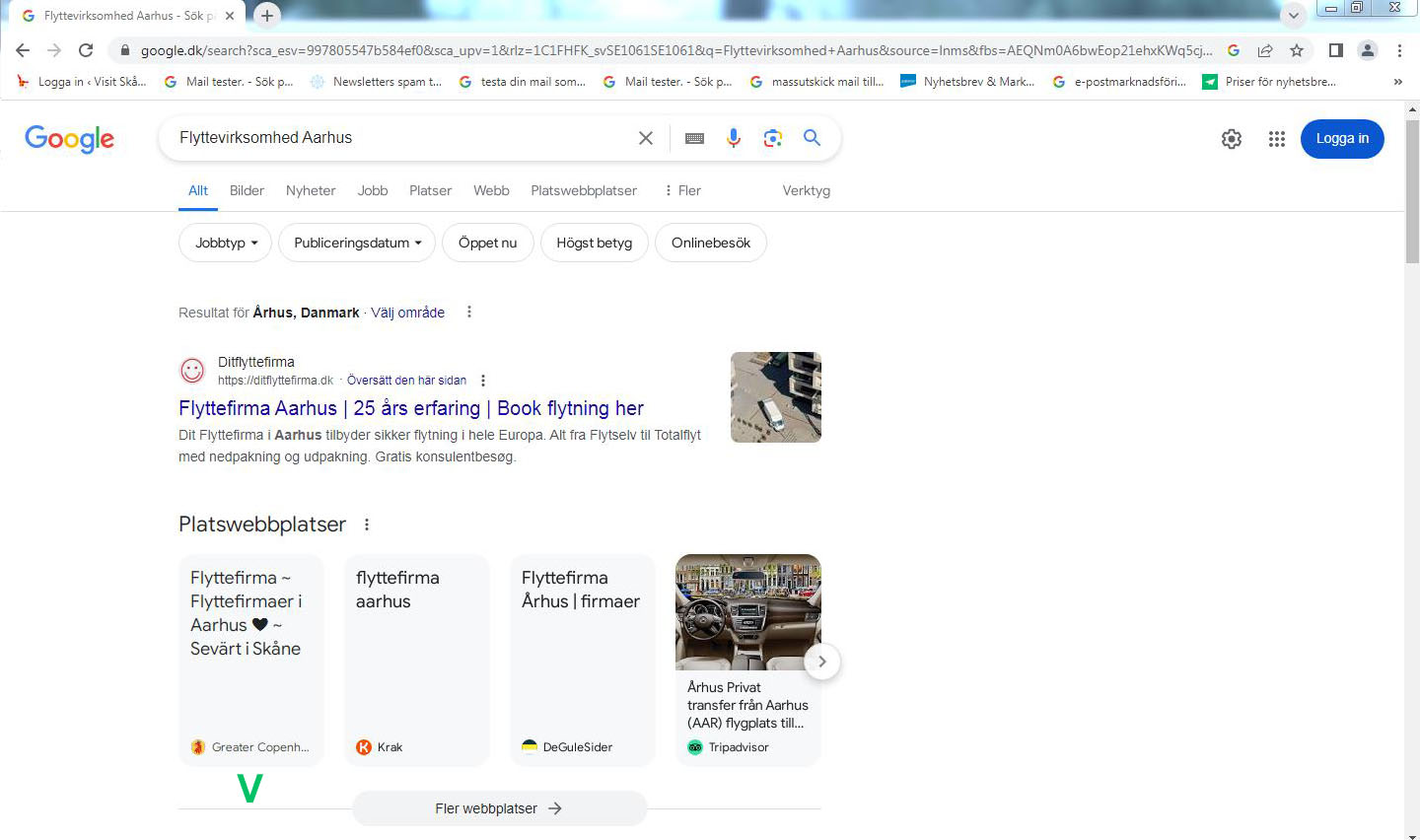This screenshot has width=1420, height=840.
Task: Switch to the Webb tab
Action: (x=491, y=190)
